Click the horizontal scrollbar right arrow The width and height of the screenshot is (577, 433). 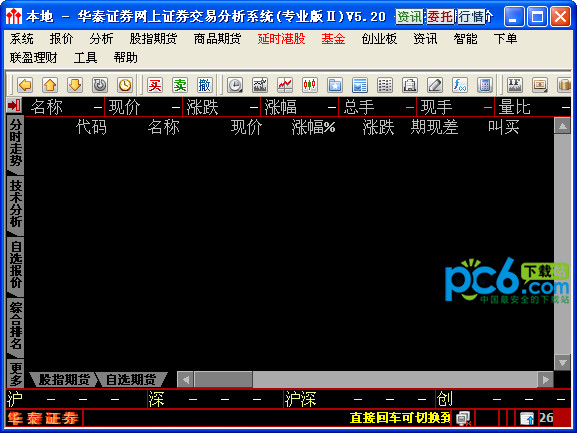[x=545, y=380]
